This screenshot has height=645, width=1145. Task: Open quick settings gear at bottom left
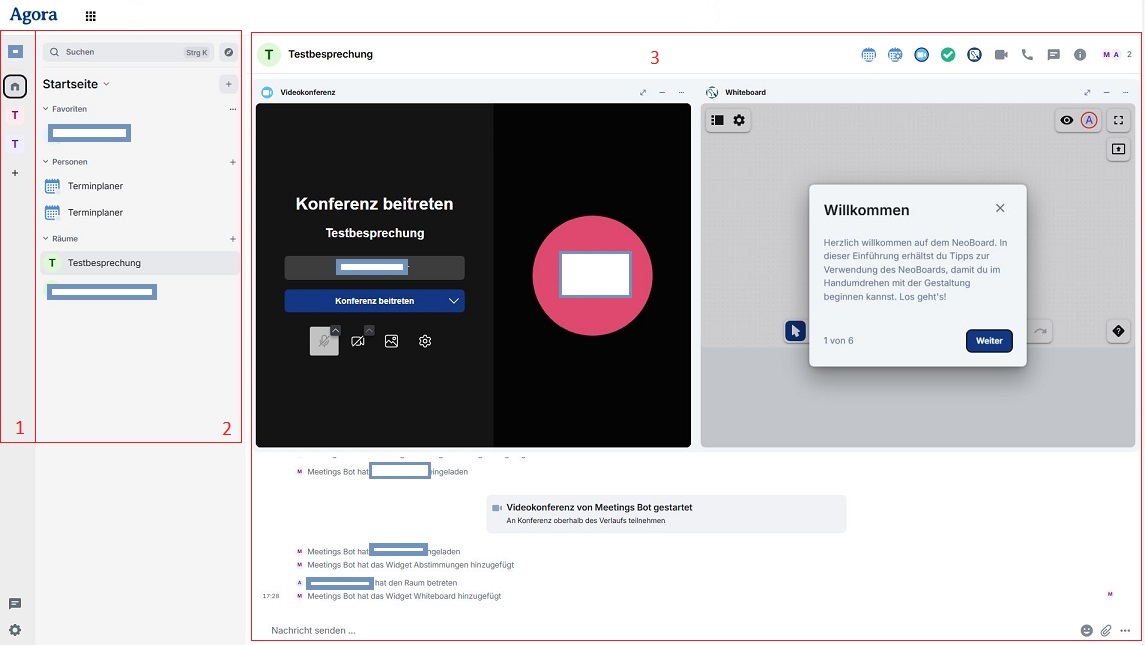point(15,630)
